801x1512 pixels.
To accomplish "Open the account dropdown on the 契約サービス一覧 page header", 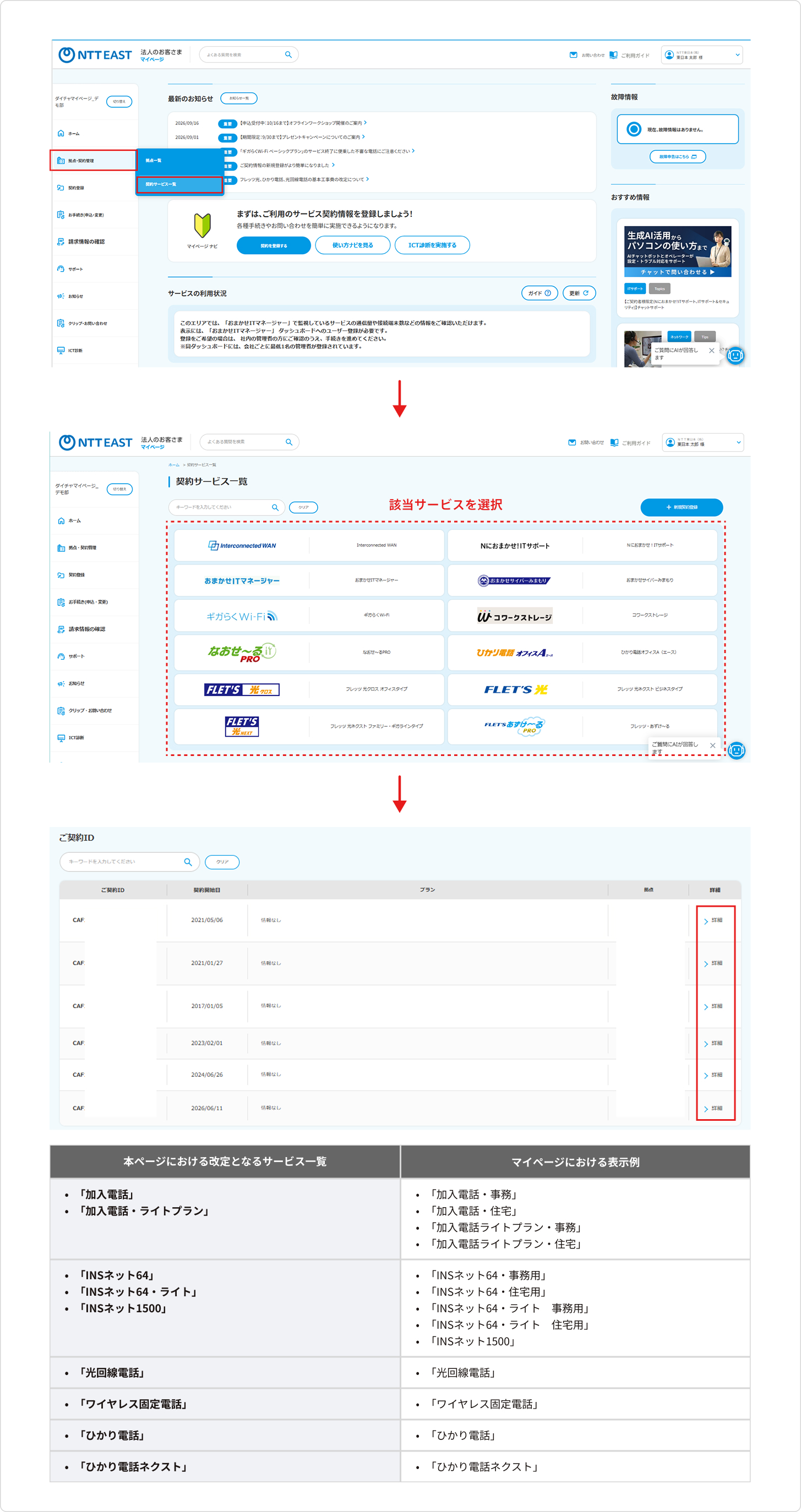I will 703,442.
